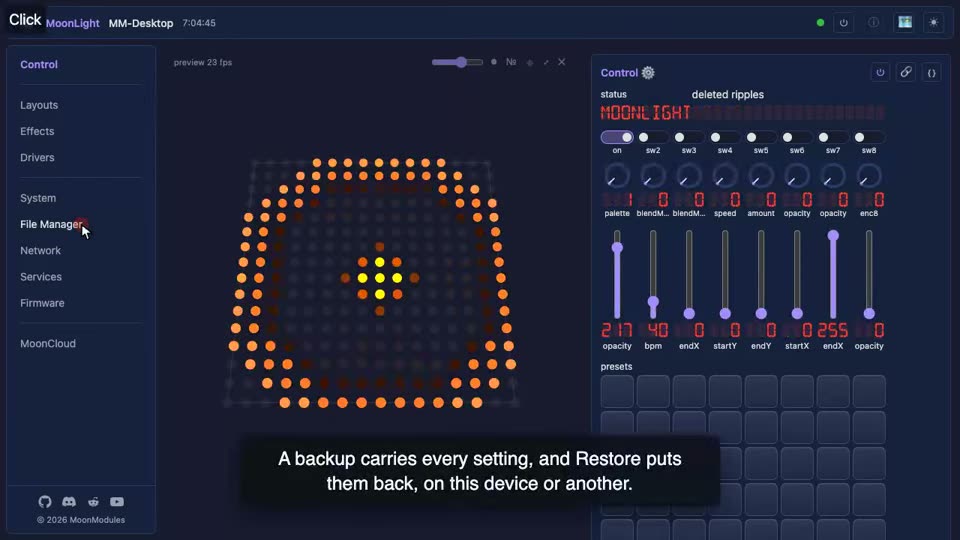
Task: Open System in the sidebar
Action: (38, 198)
